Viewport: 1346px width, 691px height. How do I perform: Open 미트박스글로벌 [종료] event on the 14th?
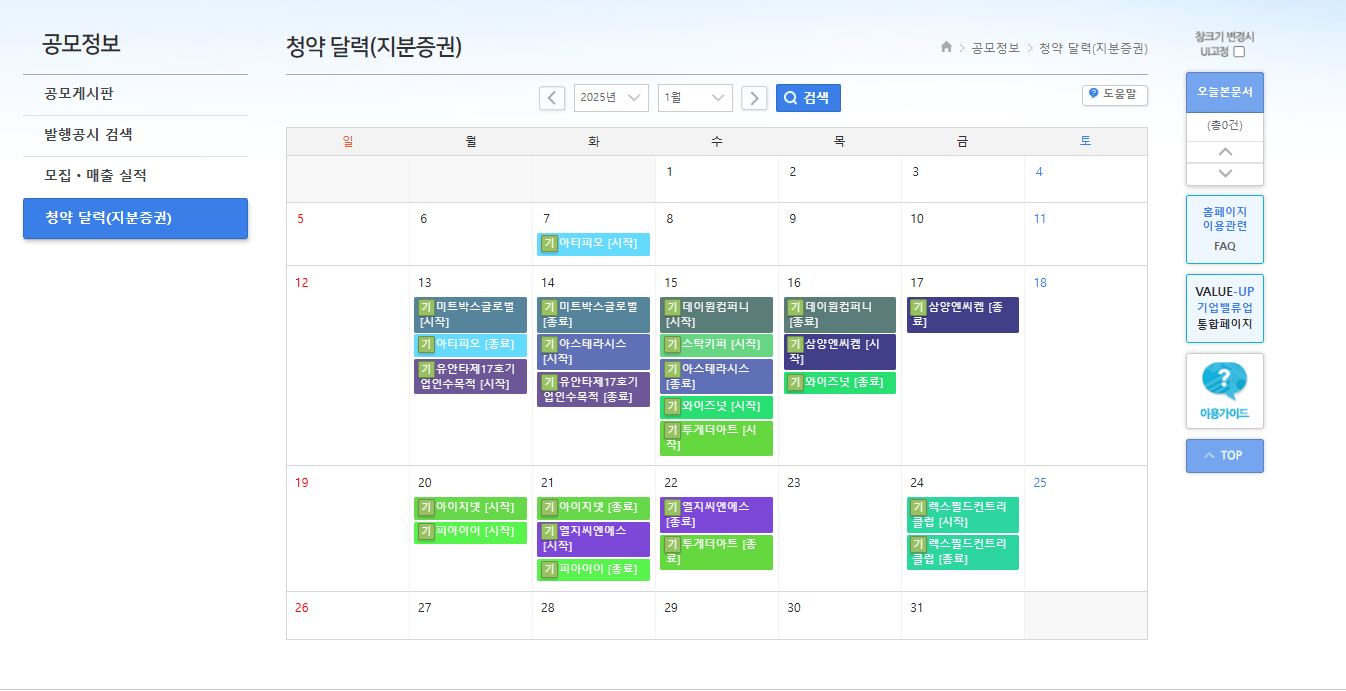593,315
